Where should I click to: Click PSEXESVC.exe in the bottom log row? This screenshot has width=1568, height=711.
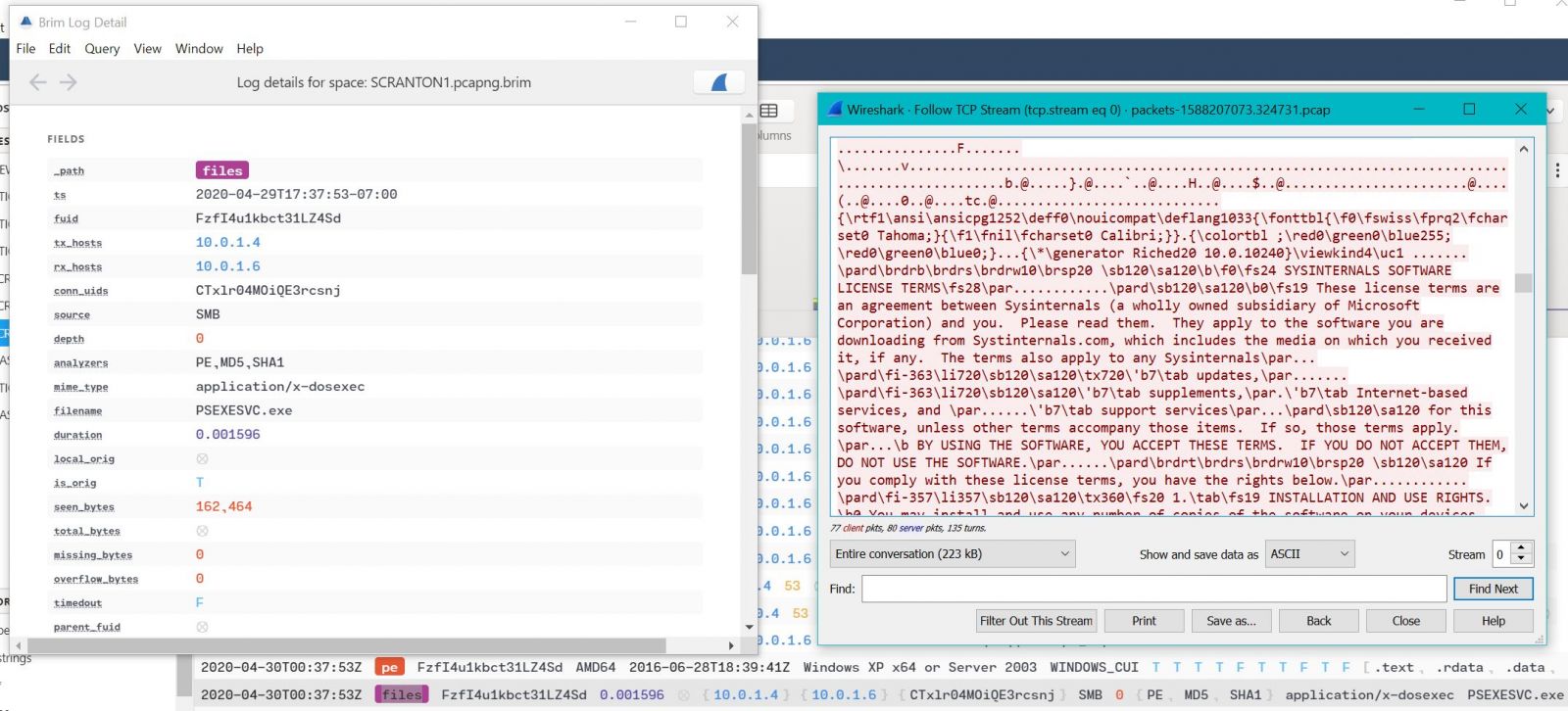tap(1515, 694)
